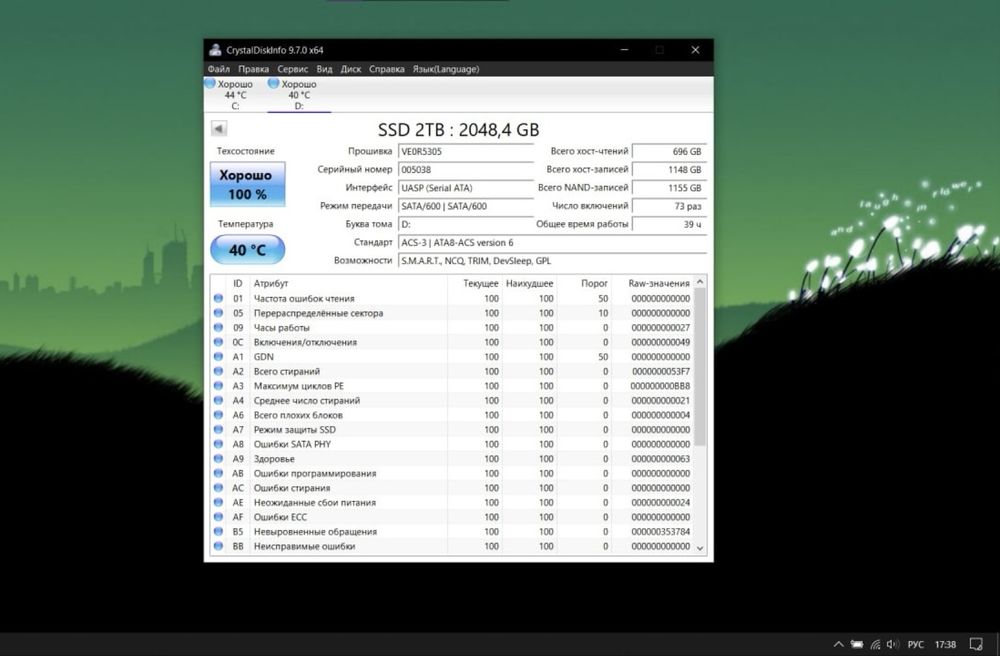Open the notification center icon in taskbar
The height and width of the screenshot is (656, 1000).
[x=976, y=645]
